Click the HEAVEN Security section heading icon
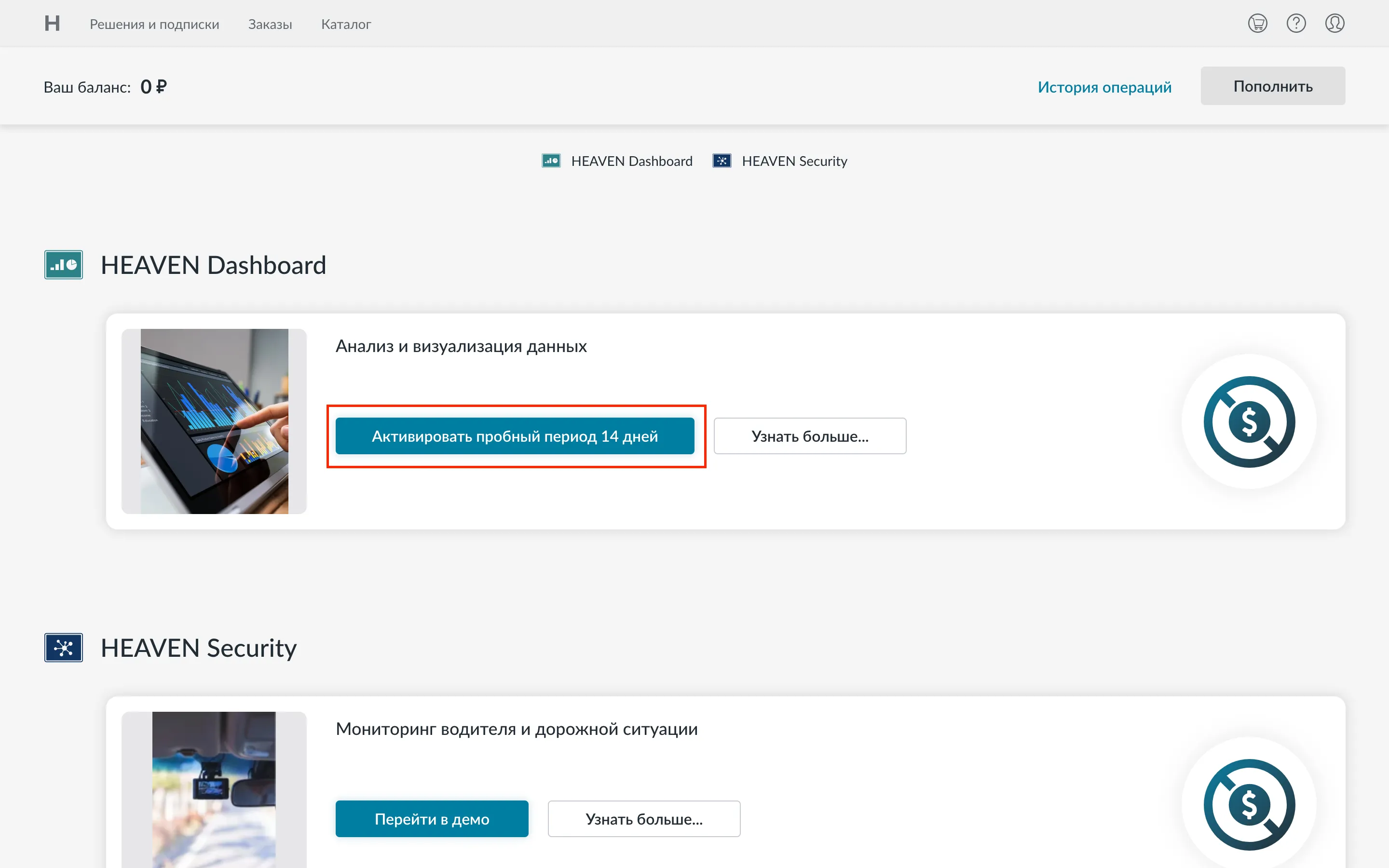The height and width of the screenshot is (868, 1389). (x=64, y=648)
